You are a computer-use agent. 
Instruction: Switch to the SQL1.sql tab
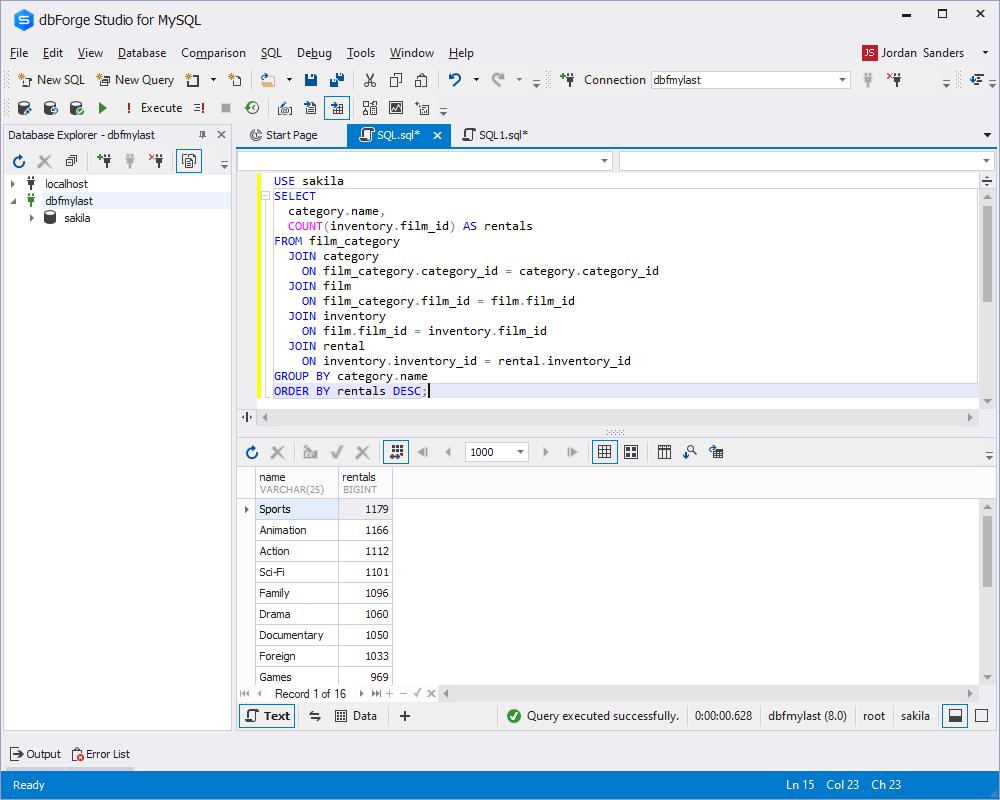tap(502, 135)
